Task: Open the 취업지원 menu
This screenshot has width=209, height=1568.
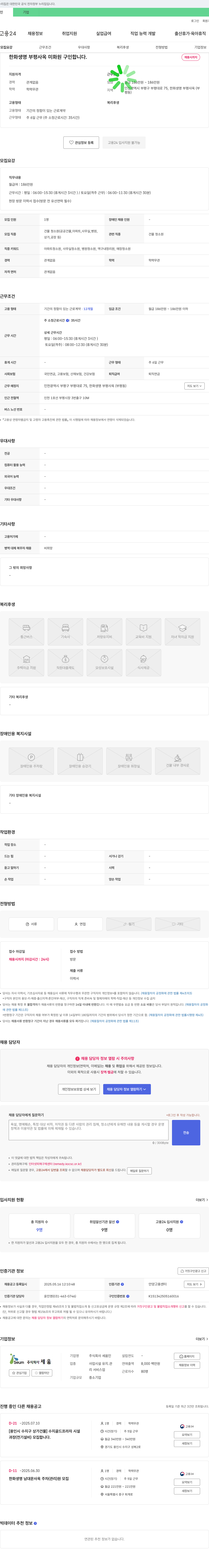Action: 69,34
